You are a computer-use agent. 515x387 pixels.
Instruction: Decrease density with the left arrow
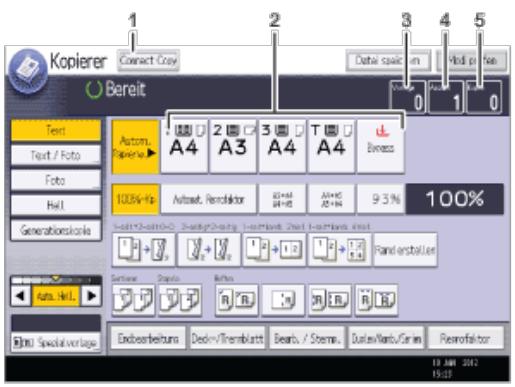21,296
